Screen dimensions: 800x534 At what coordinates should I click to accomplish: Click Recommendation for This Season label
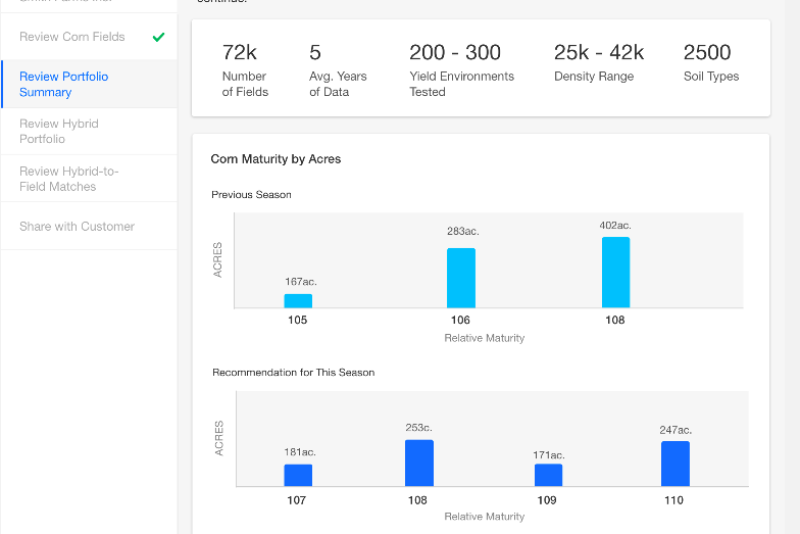click(x=293, y=372)
